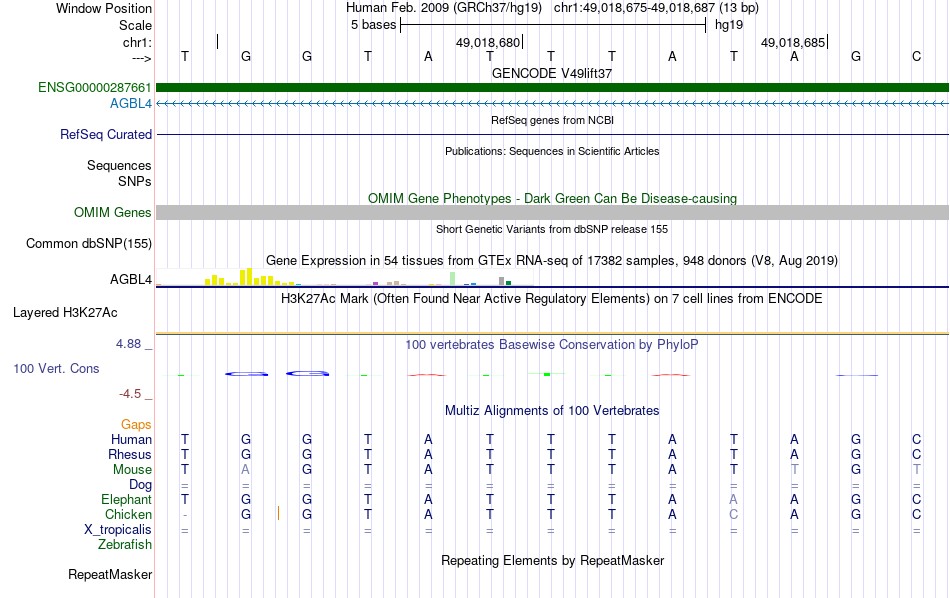Click the -4.5 PhyloP axis minimum
The height and width of the screenshot is (598, 950).
(x=130, y=394)
